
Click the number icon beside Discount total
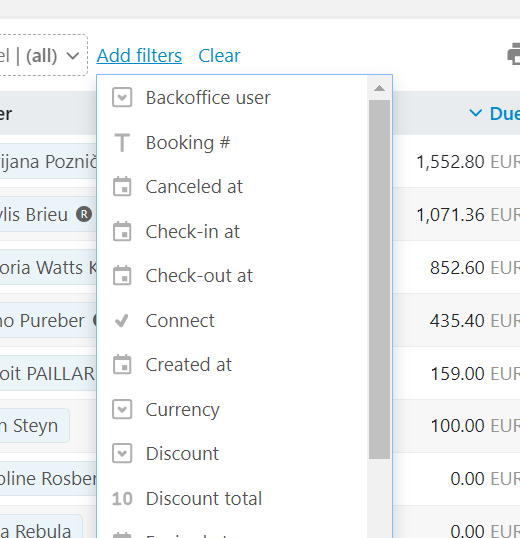pos(122,499)
